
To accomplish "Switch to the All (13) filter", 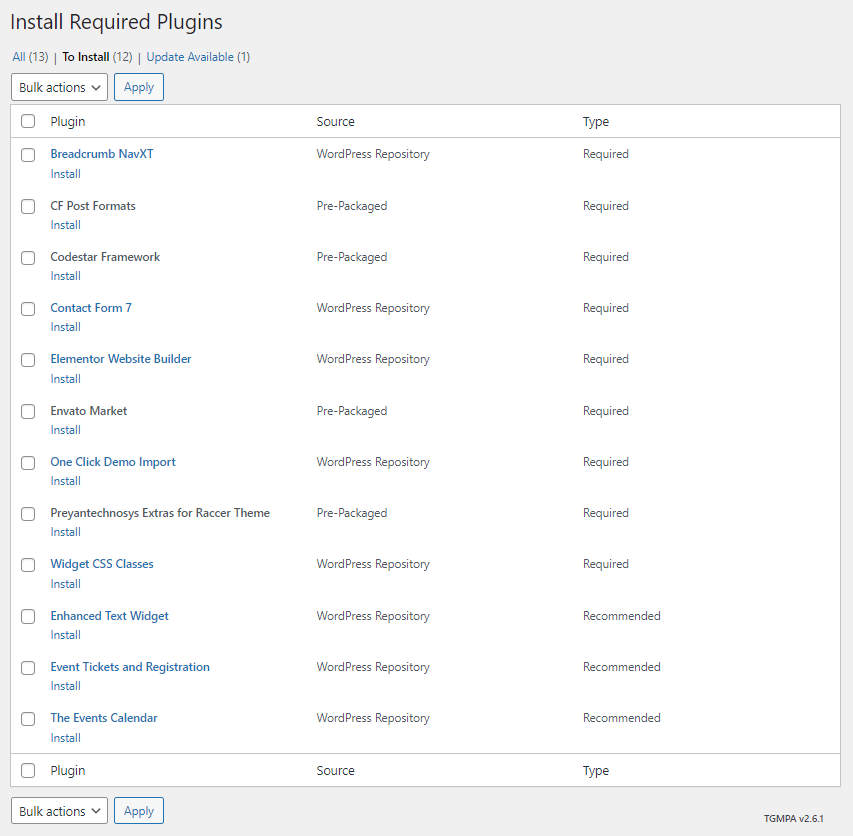I will 30,57.
